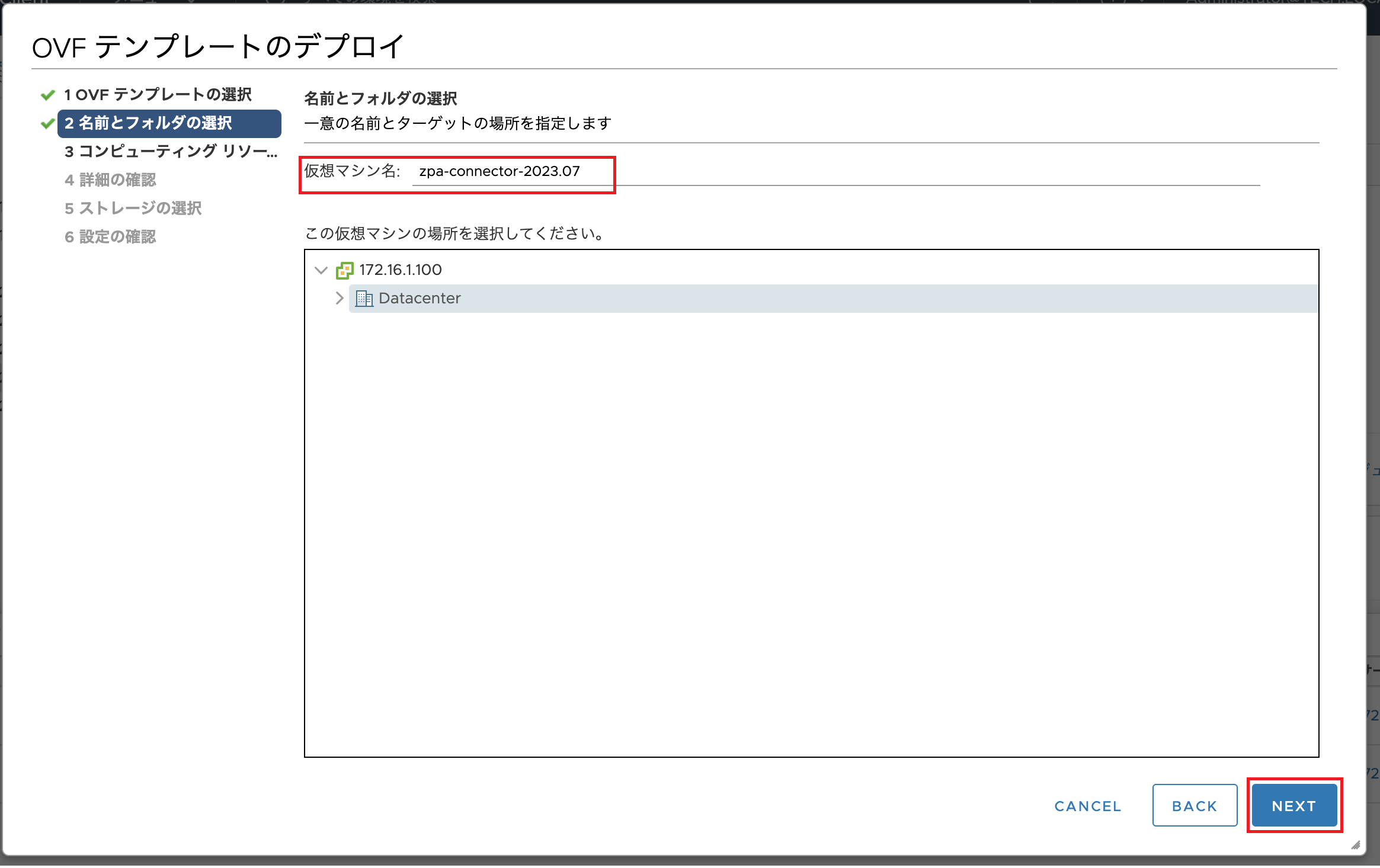
Task: Click green checkmark beside step 1
Action: click(x=47, y=95)
